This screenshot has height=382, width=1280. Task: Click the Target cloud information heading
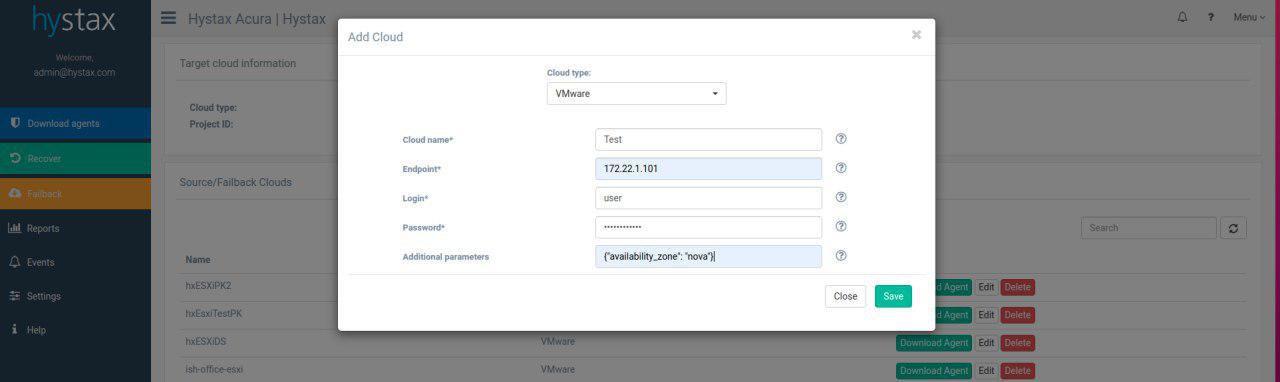[x=238, y=63]
